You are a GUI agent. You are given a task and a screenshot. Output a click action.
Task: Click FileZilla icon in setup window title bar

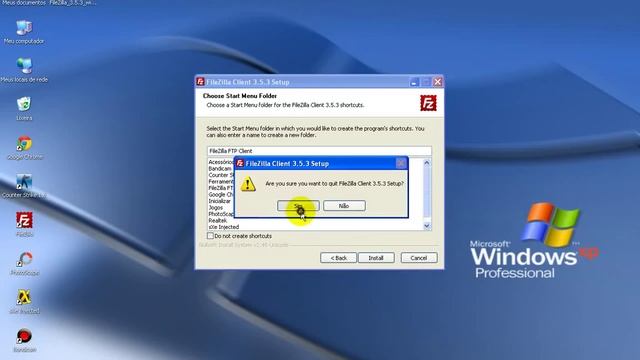coord(200,82)
